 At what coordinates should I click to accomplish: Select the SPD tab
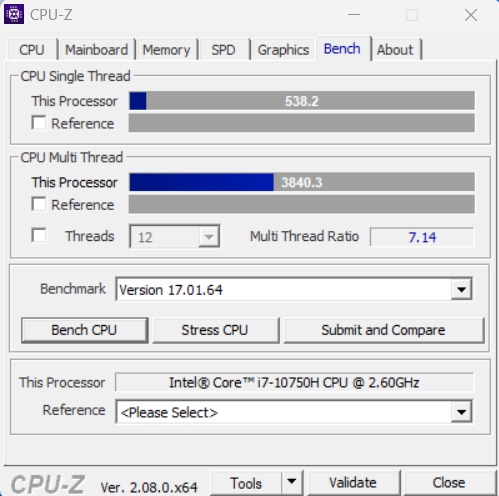pyautogui.click(x=223, y=50)
